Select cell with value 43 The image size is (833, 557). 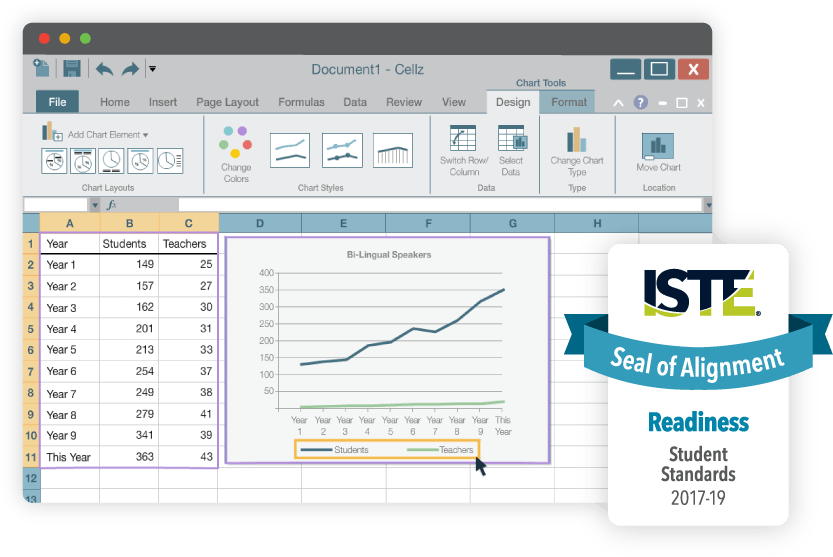(188, 457)
